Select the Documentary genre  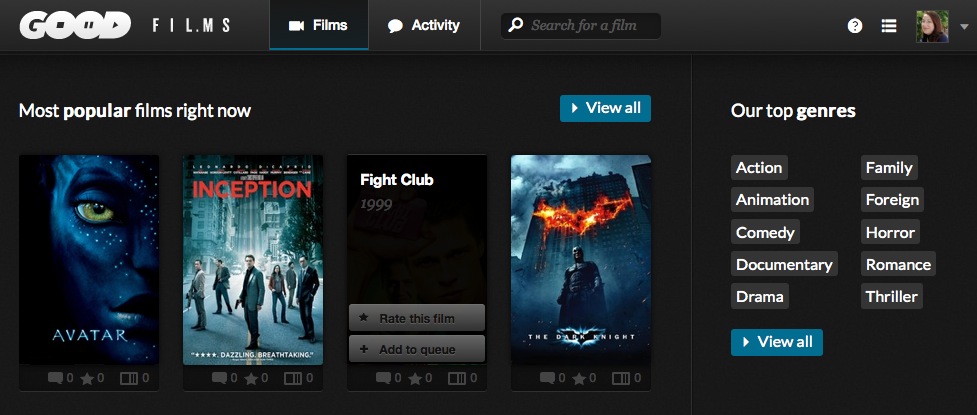point(784,264)
